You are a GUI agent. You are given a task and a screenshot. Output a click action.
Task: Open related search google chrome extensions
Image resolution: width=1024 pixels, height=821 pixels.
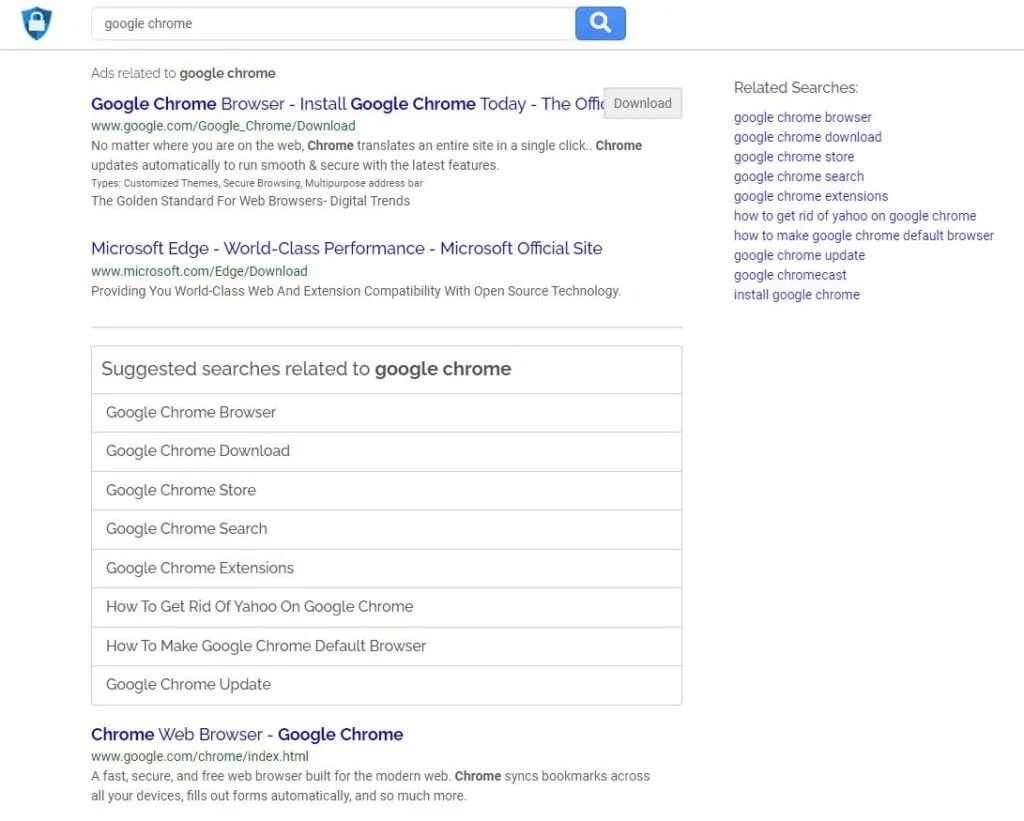point(809,196)
